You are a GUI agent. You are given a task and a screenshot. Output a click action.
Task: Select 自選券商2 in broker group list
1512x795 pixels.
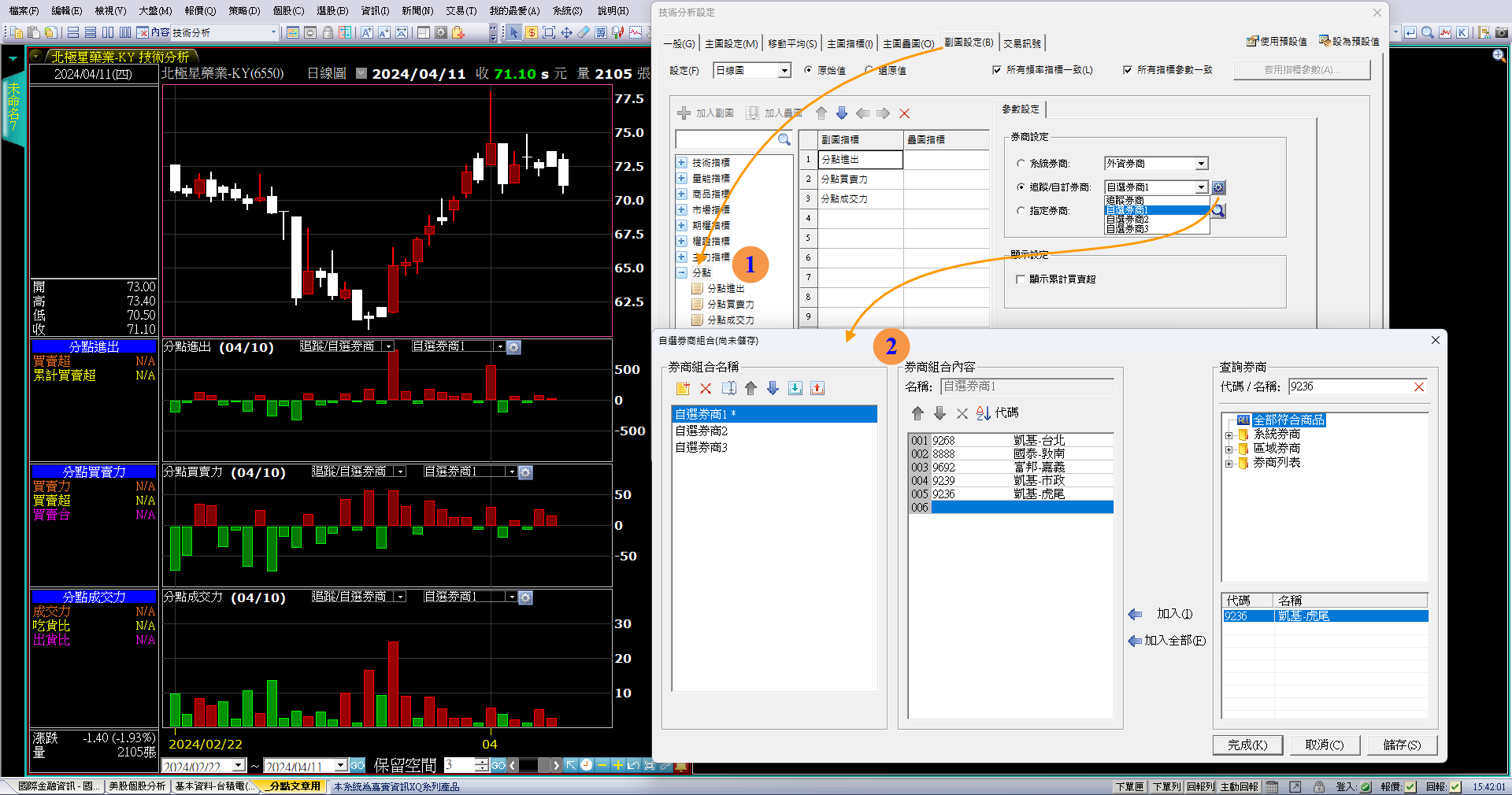pyautogui.click(x=702, y=431)
